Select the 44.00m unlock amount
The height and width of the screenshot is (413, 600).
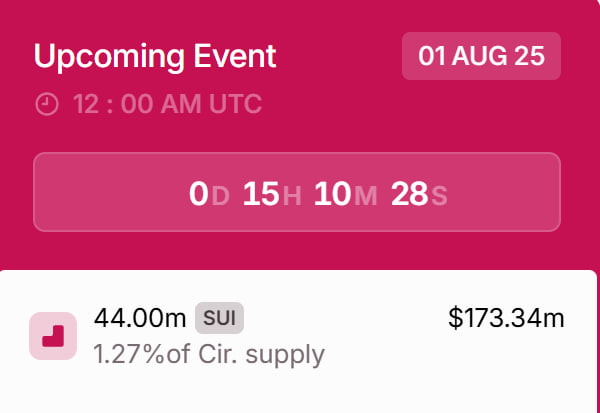point(140,318)
